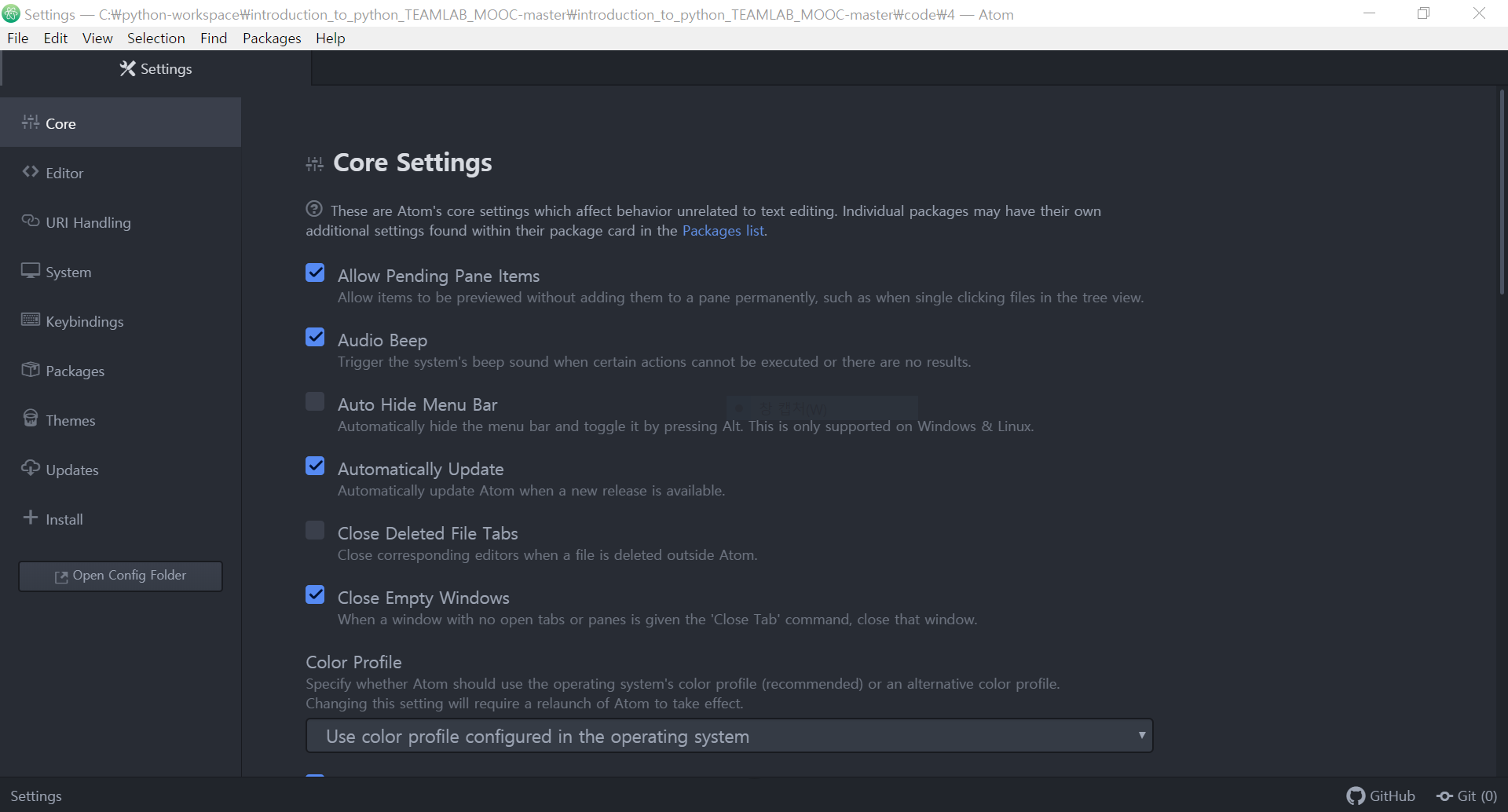The width and height of the screenshot is (1508, 812).
Task: Uncheck Close Empty Windows
Action: tap(315, 594)
